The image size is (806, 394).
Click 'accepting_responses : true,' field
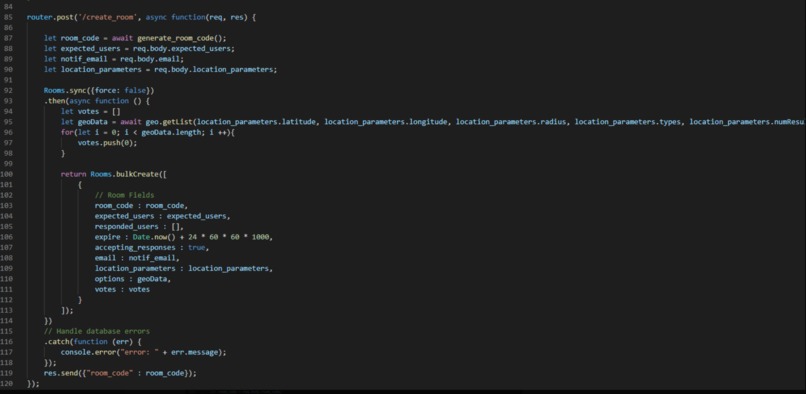(152, 248)
